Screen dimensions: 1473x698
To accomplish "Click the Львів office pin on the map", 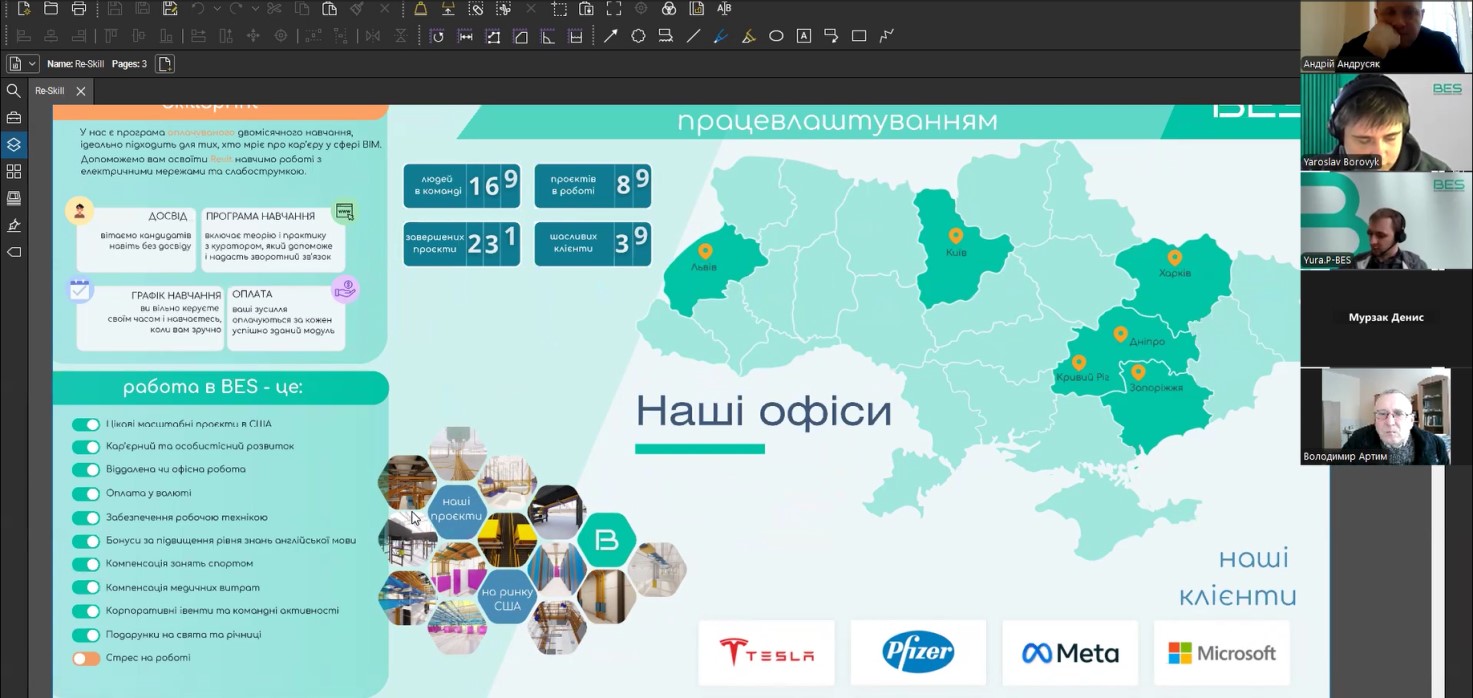I will click(x=705, y=251).
